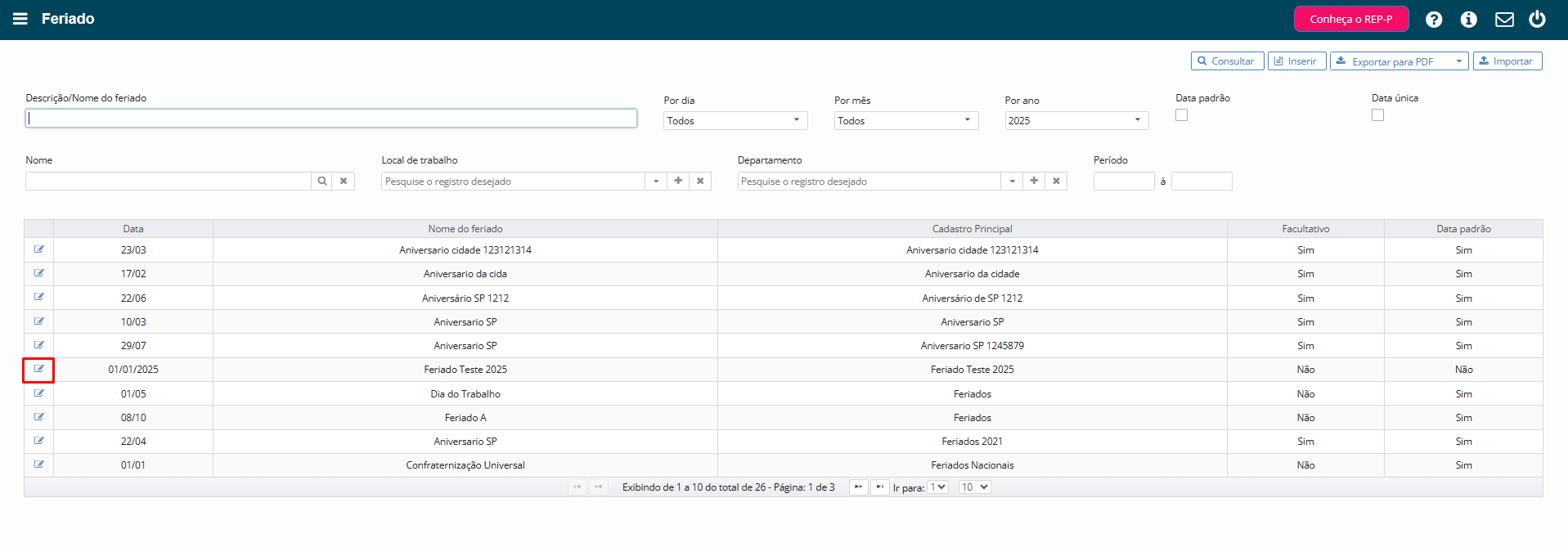Click the Conheça o REP-P button
This screenshot has height=552, width=1568.
coord(1351,19)
